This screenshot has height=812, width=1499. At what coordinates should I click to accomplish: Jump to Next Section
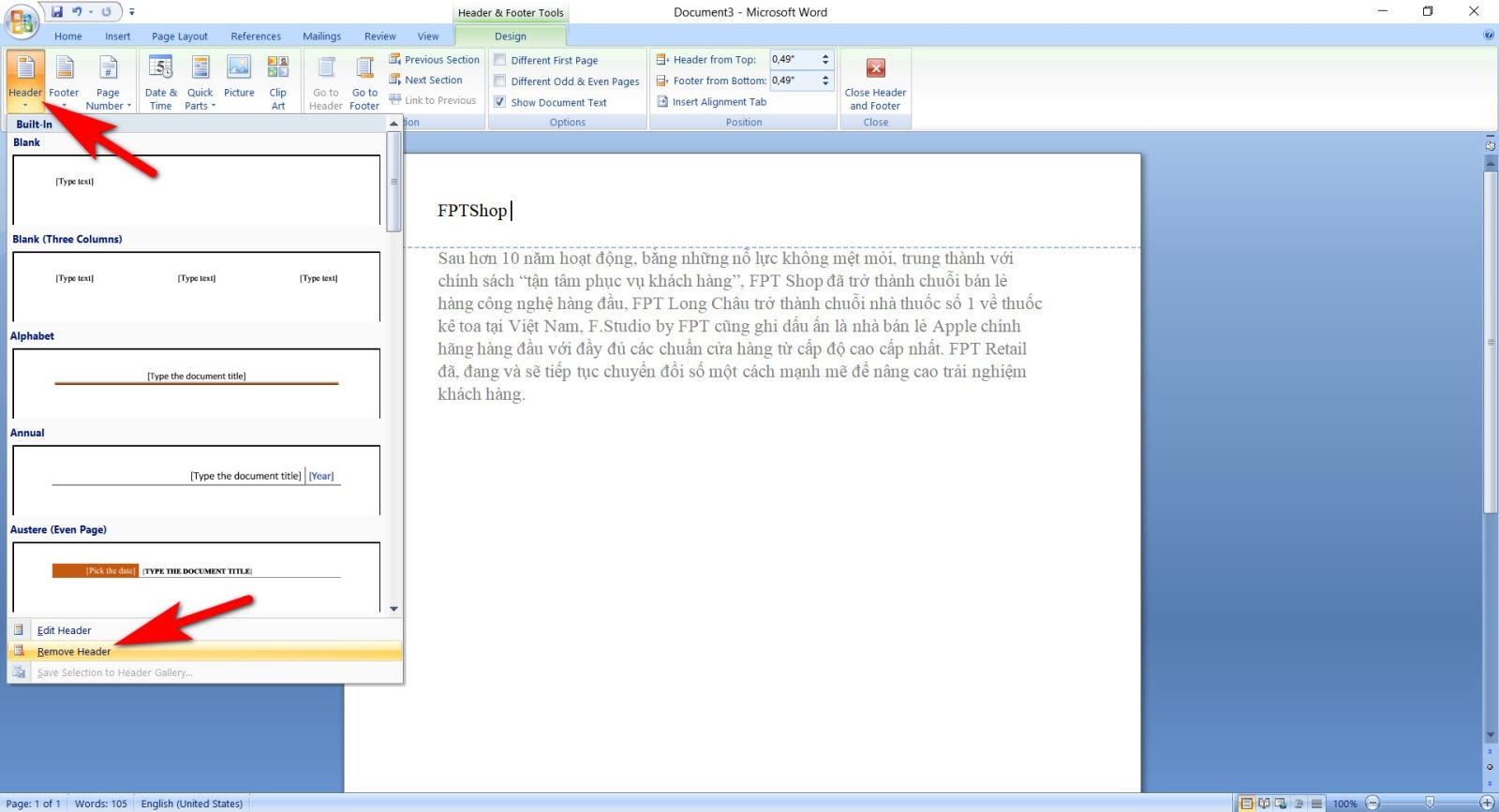pos(425,80)
